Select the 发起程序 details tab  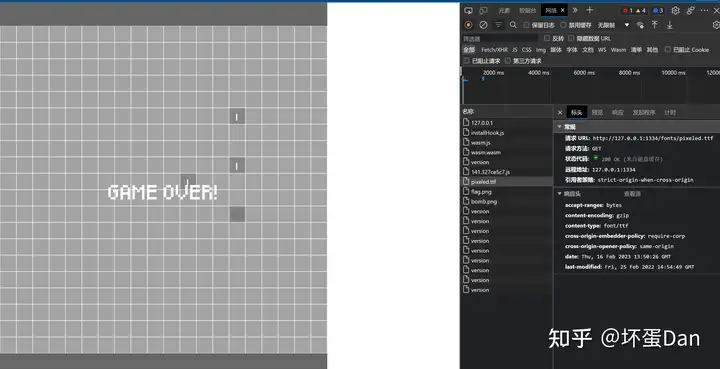(x=644, y=112)
